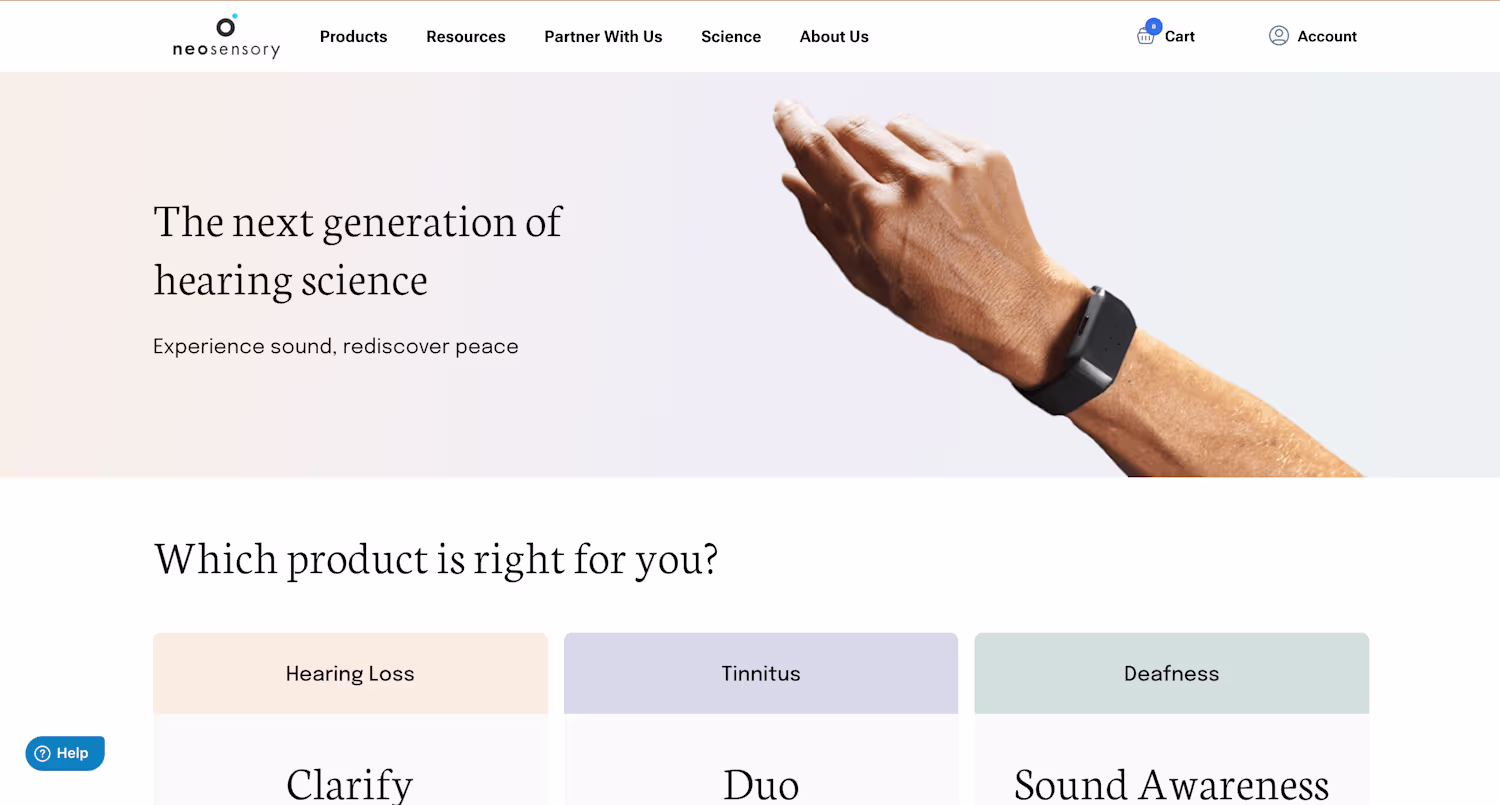The width and height of the screenshot is (1500, 805).
Task: Click the Neosensory logo
Action: pyautogui.click(x=226, y=37)
